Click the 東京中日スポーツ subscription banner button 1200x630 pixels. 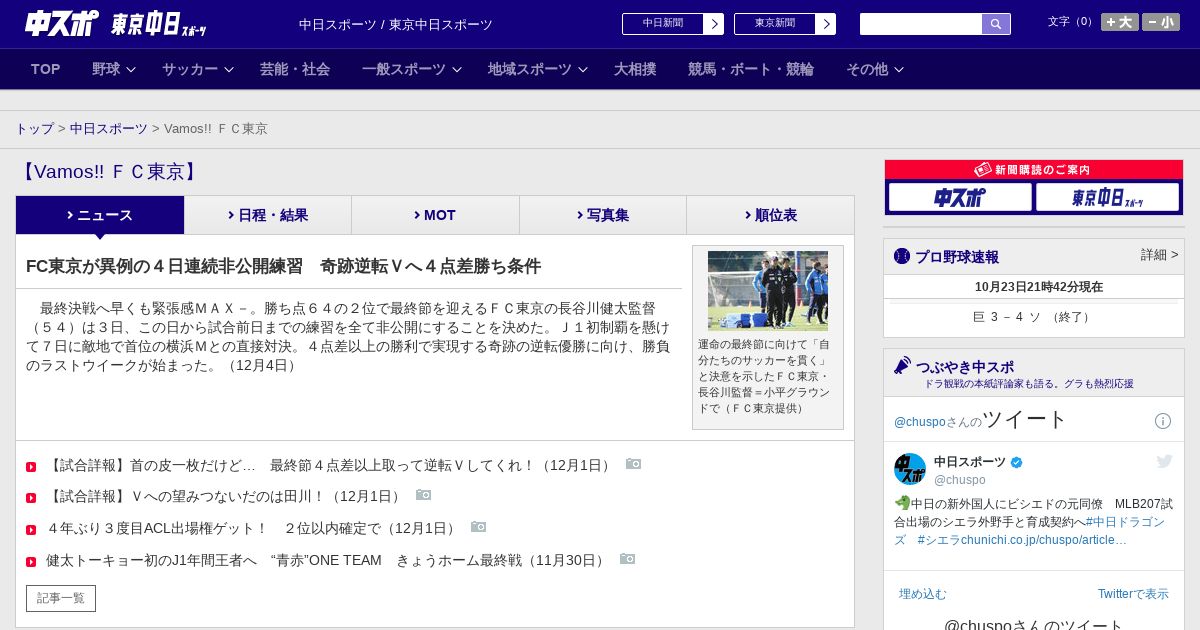tap(1107, 197)
